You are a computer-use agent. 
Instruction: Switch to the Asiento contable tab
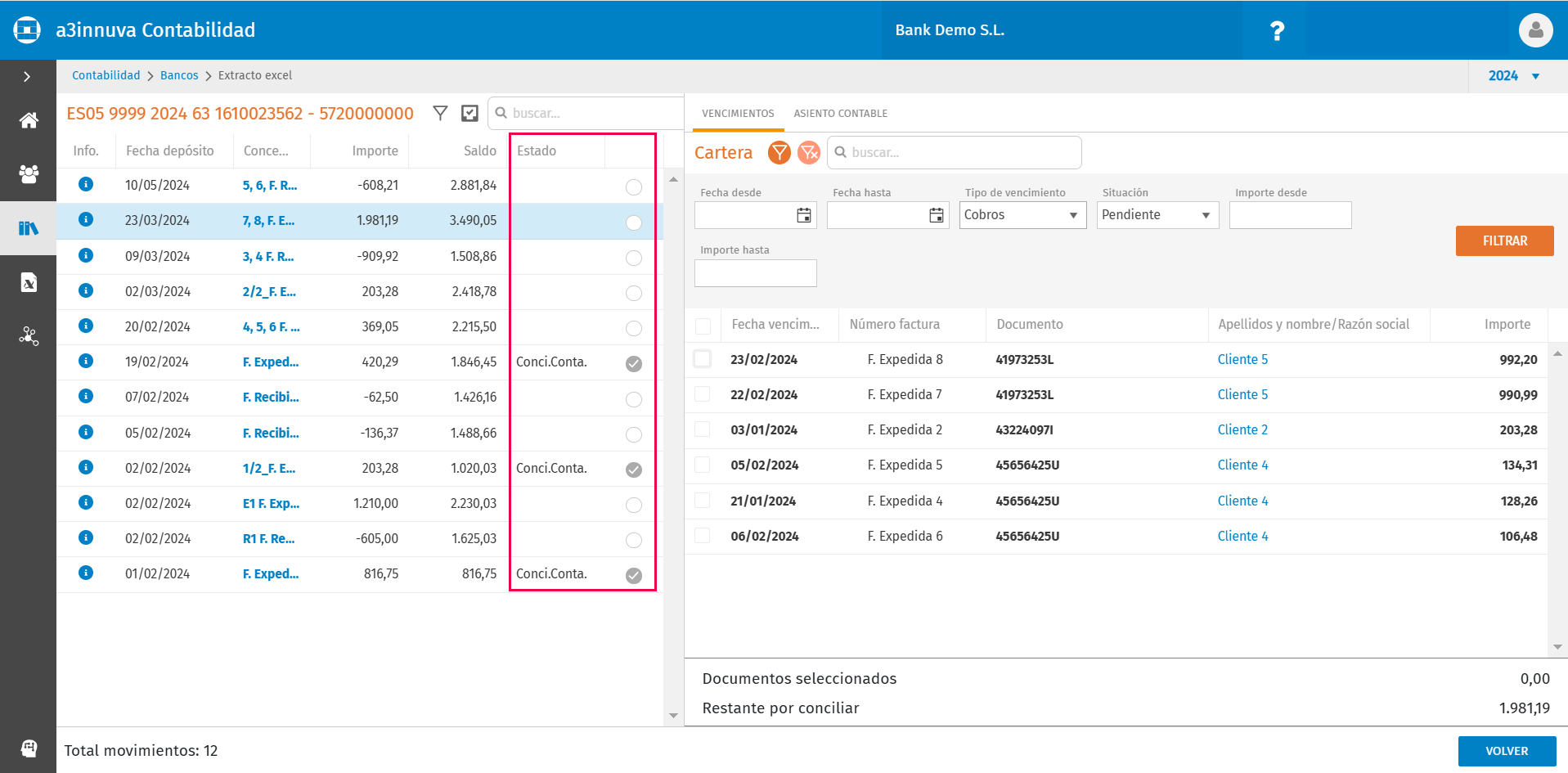840,114
